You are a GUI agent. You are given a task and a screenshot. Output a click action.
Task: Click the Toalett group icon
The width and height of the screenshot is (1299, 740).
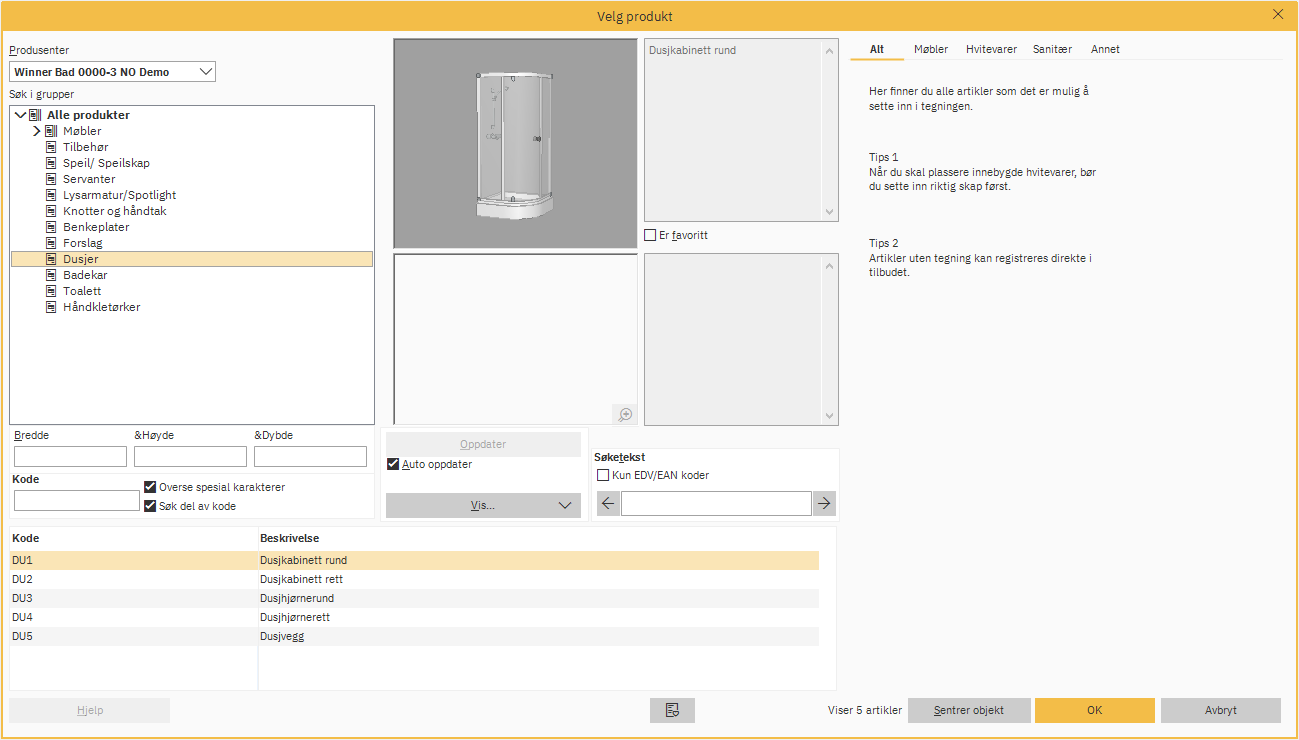pos(51,291)
